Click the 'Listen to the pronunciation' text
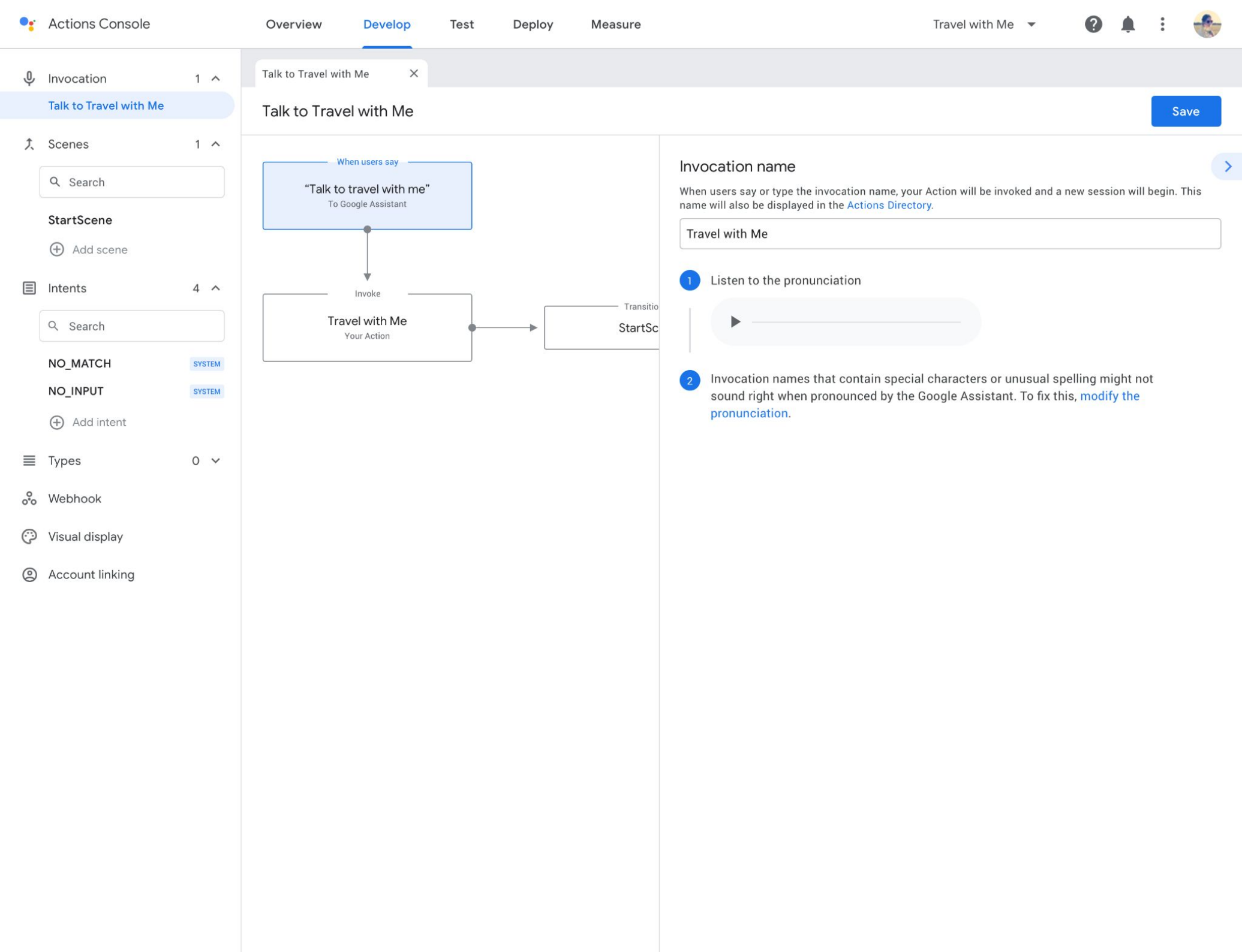 pyautogui.click(x=785, y=280)
